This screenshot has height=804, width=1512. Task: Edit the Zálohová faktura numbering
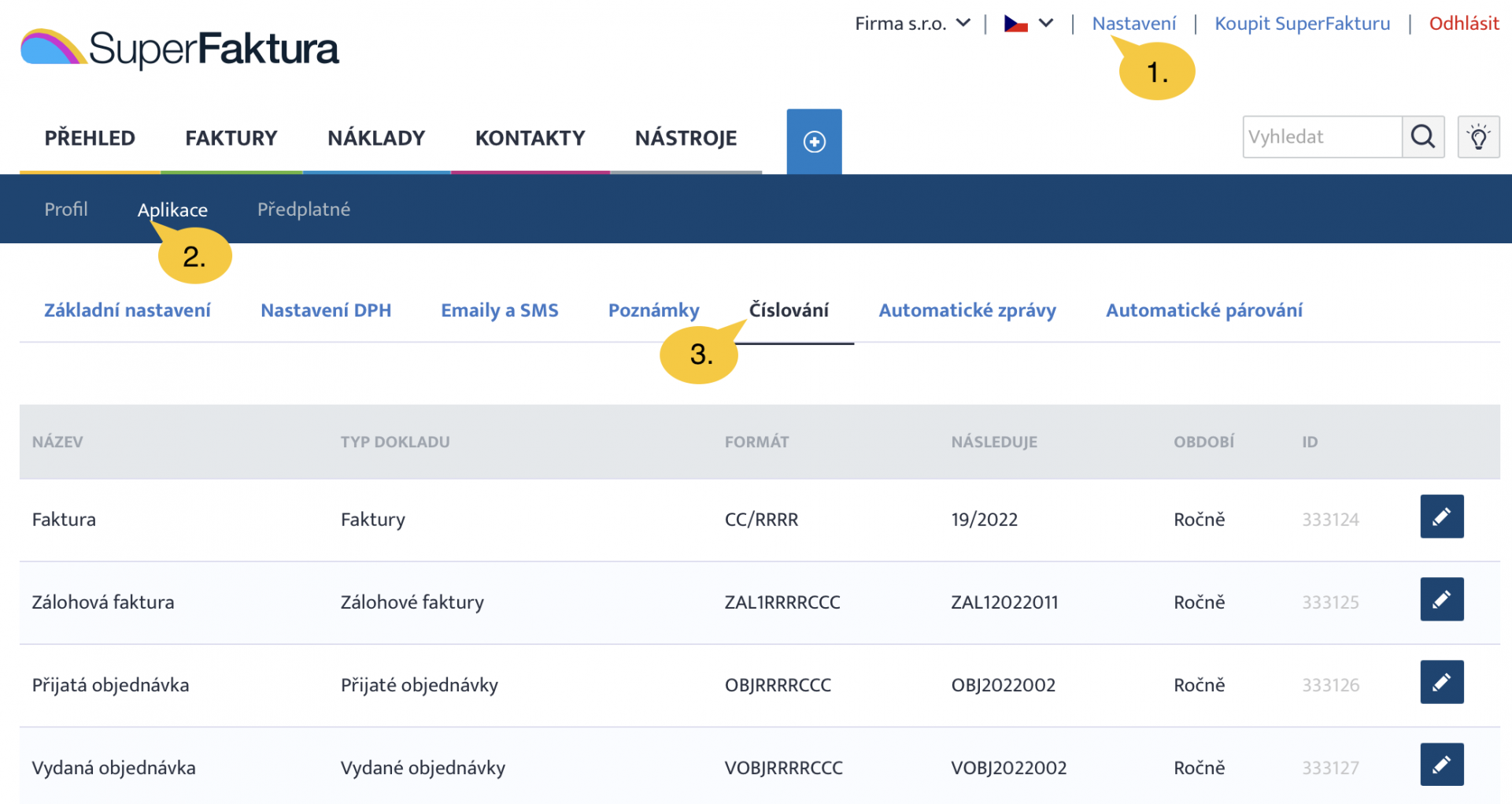point(1441,599)
